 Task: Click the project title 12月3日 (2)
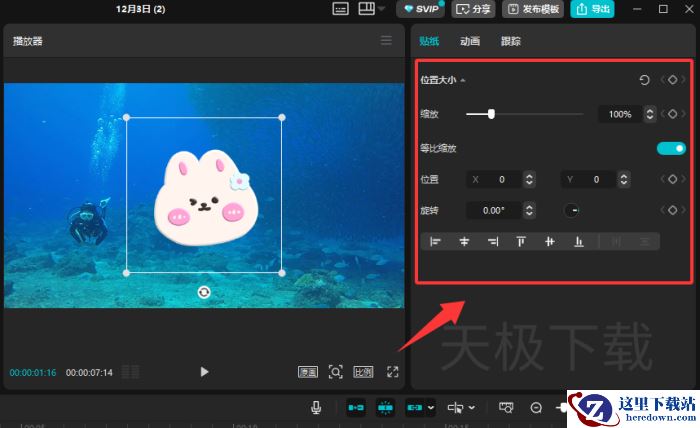141,9
